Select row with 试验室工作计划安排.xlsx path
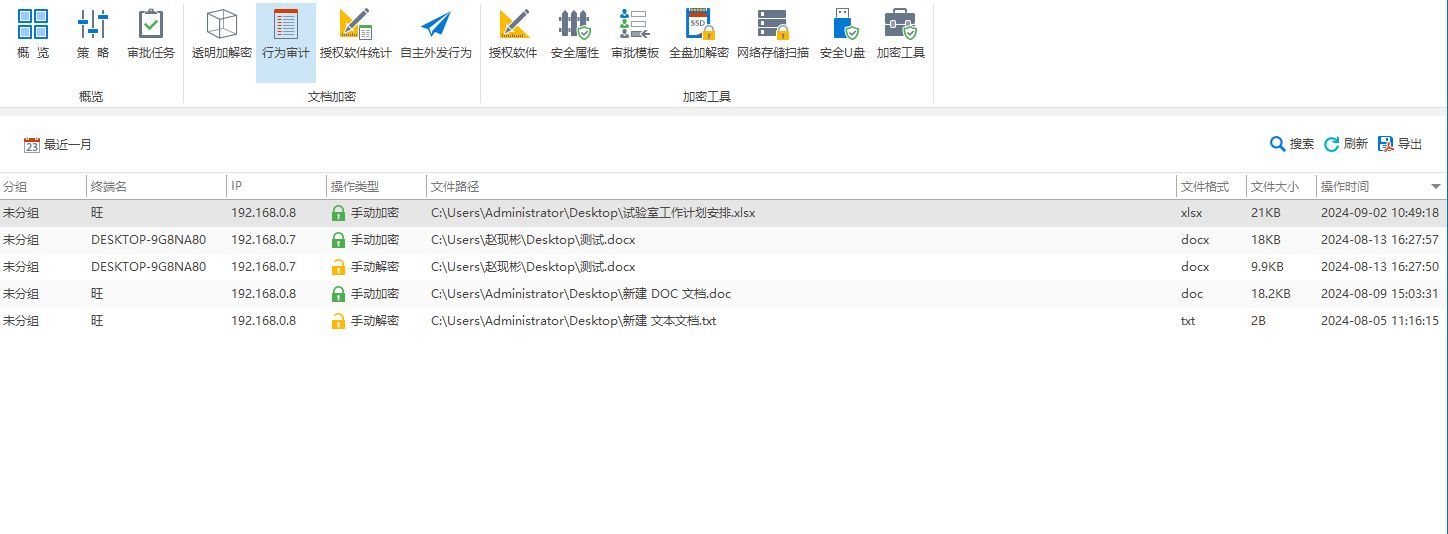 [724, 213]
